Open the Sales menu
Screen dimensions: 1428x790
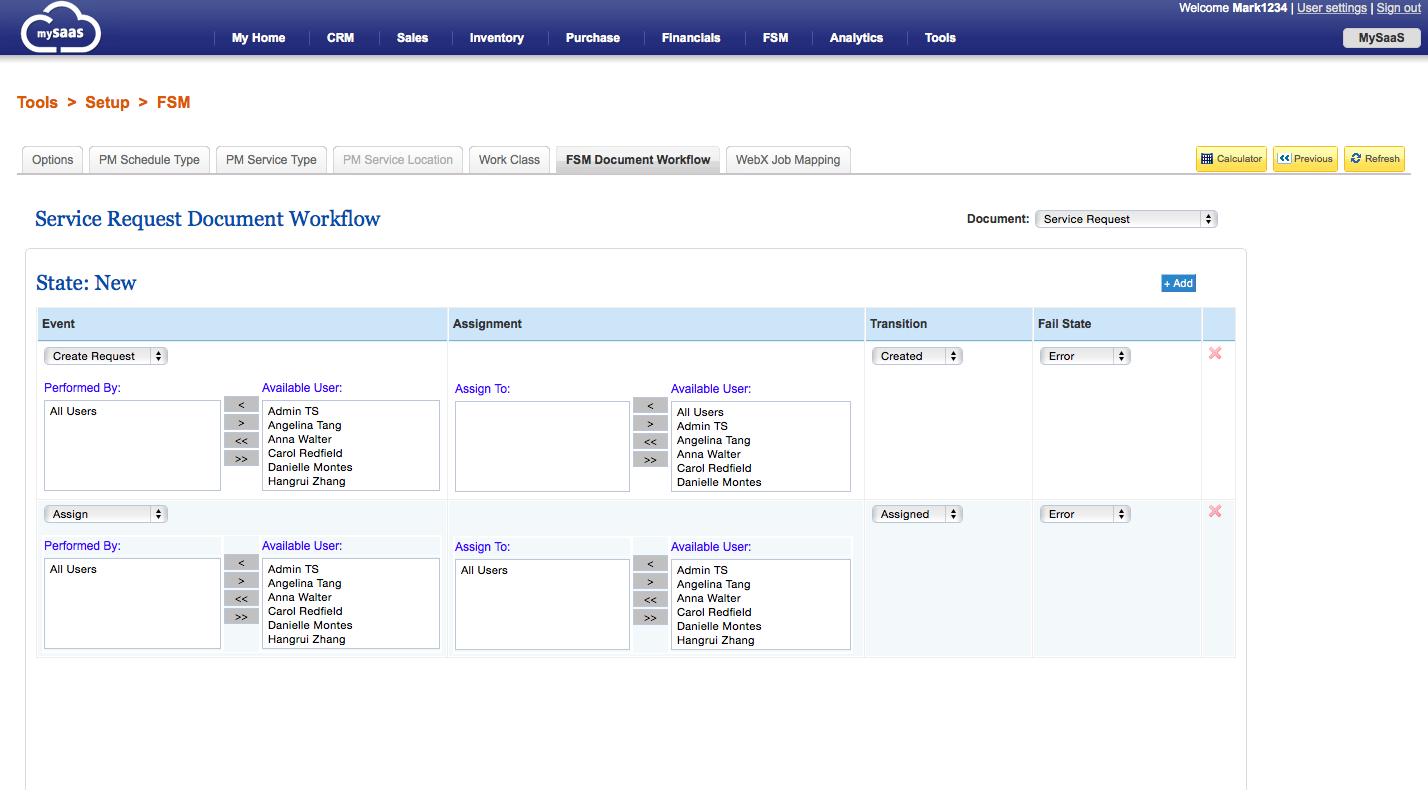412,38
